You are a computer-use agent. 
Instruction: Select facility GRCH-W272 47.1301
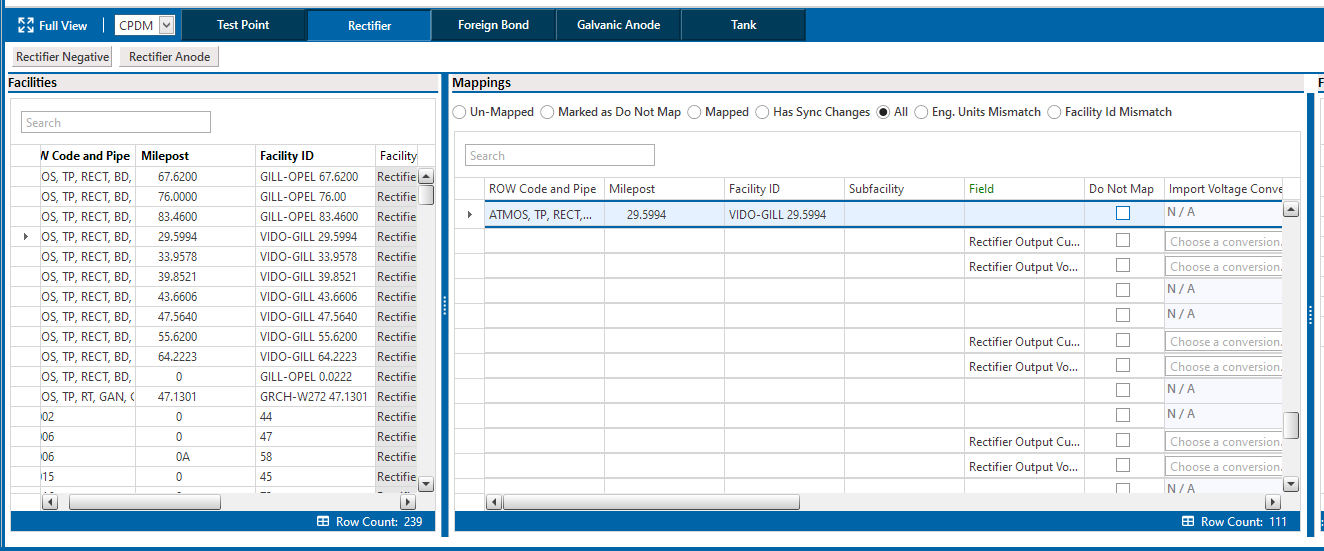[x=316, y=397]
